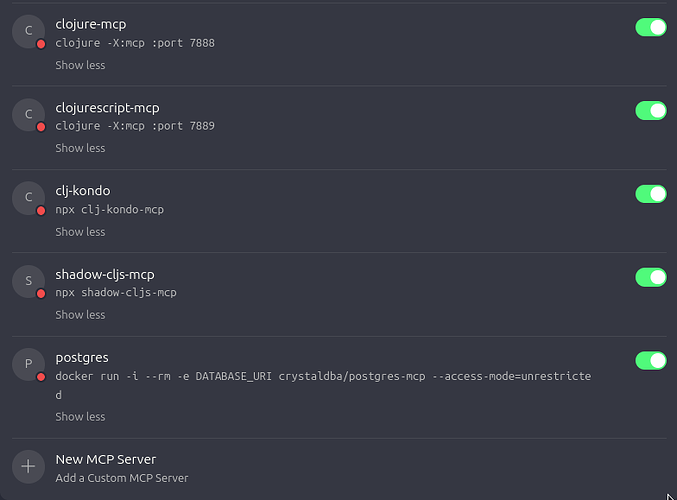Disable the postgres server toggle
The height and width of the screenshot is (500, 677).
click(x=650, y=360)
